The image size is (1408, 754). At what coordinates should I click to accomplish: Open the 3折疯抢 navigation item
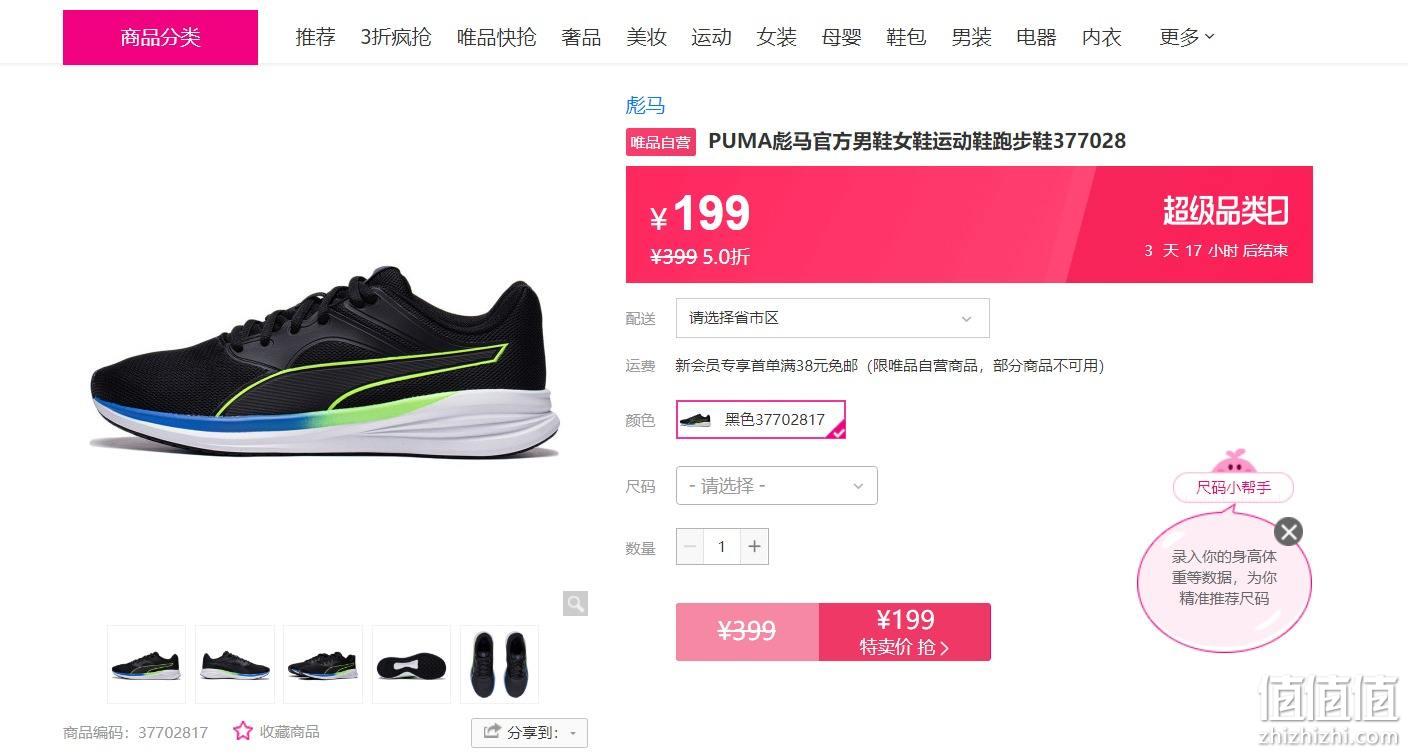tap(396, 37)
